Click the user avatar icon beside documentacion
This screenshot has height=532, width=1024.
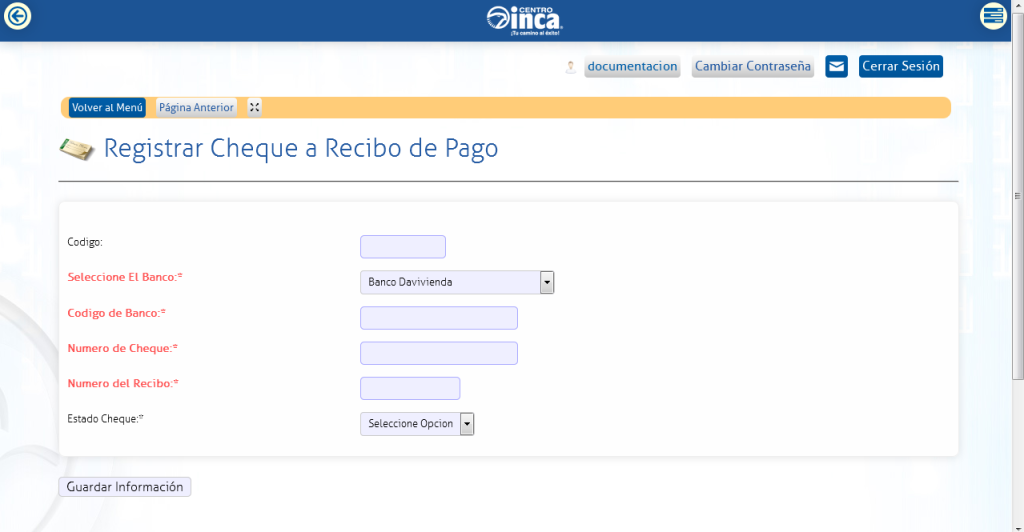tap(570, 67)
